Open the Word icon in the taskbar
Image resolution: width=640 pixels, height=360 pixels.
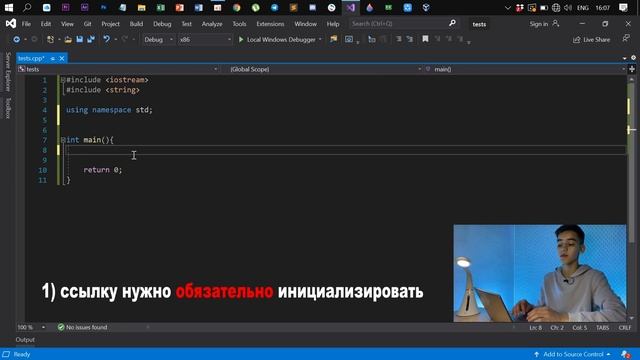198,7
